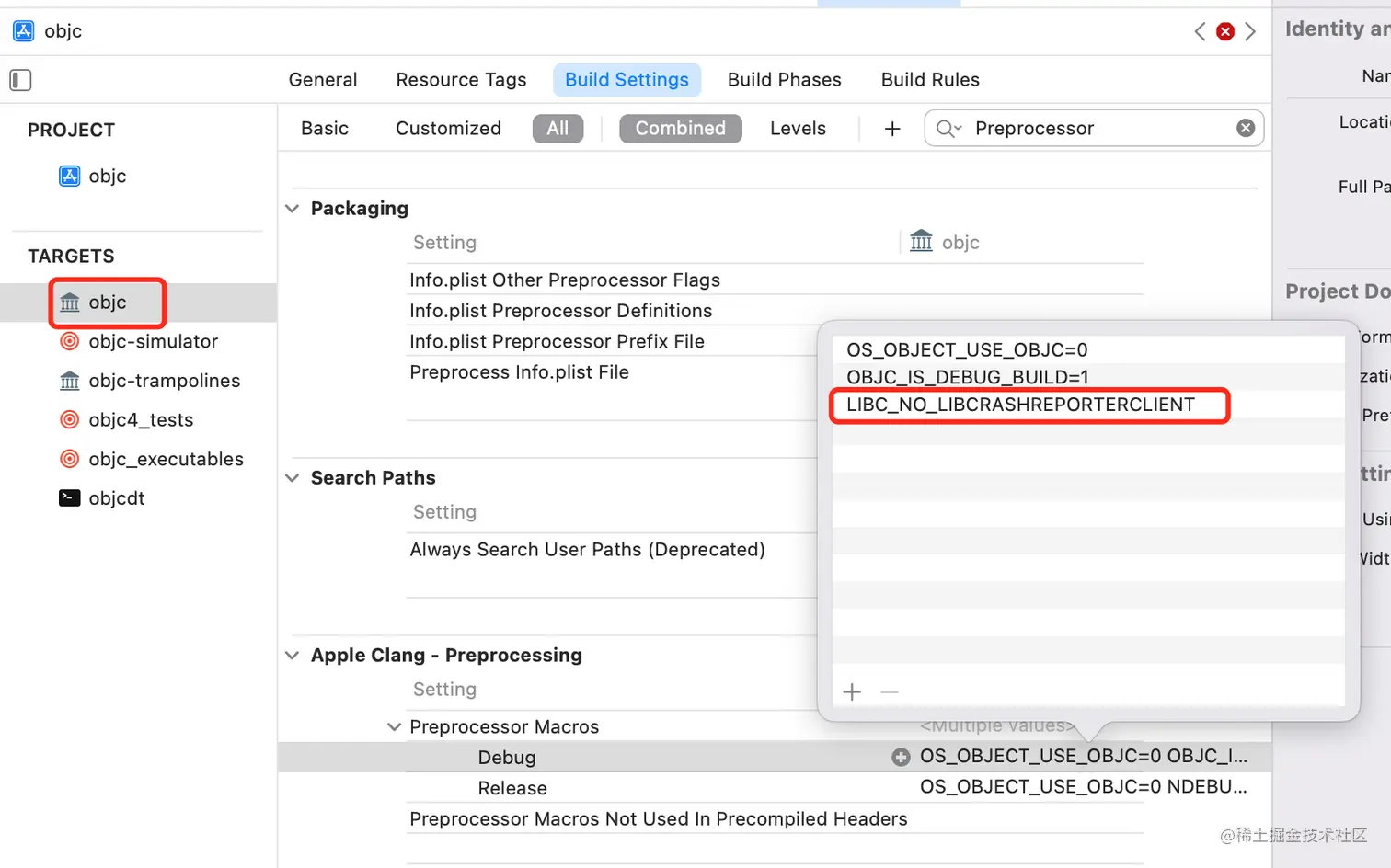Screen dimensions: 1391x868
Task: Go to previous issue arrow
Action: pos(1200,31)
